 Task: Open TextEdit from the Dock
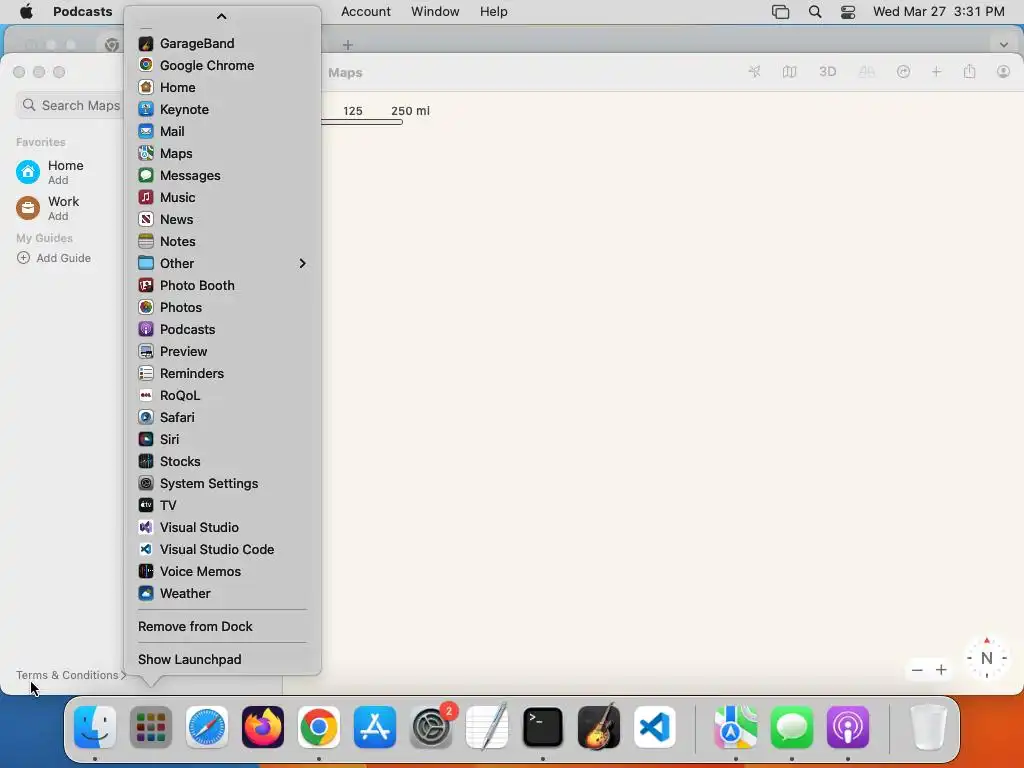point(487,727)
